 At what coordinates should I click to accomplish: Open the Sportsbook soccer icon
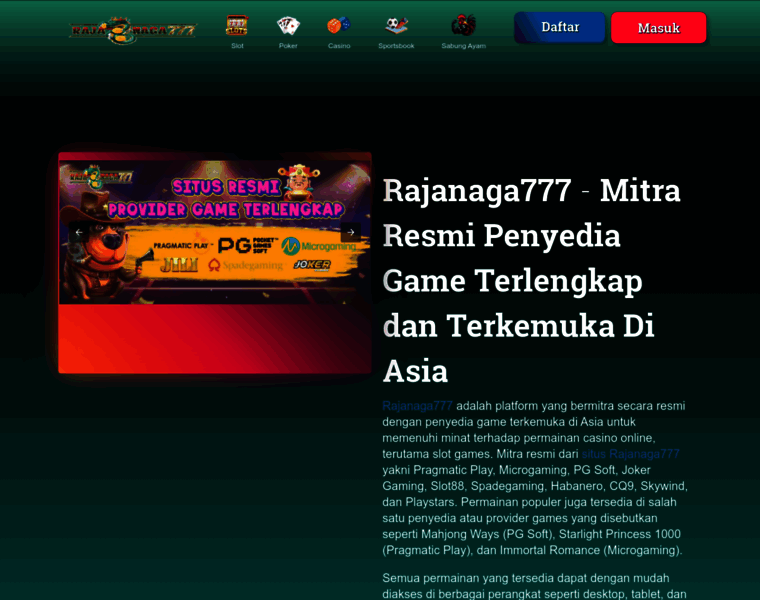tap(396, 26)
